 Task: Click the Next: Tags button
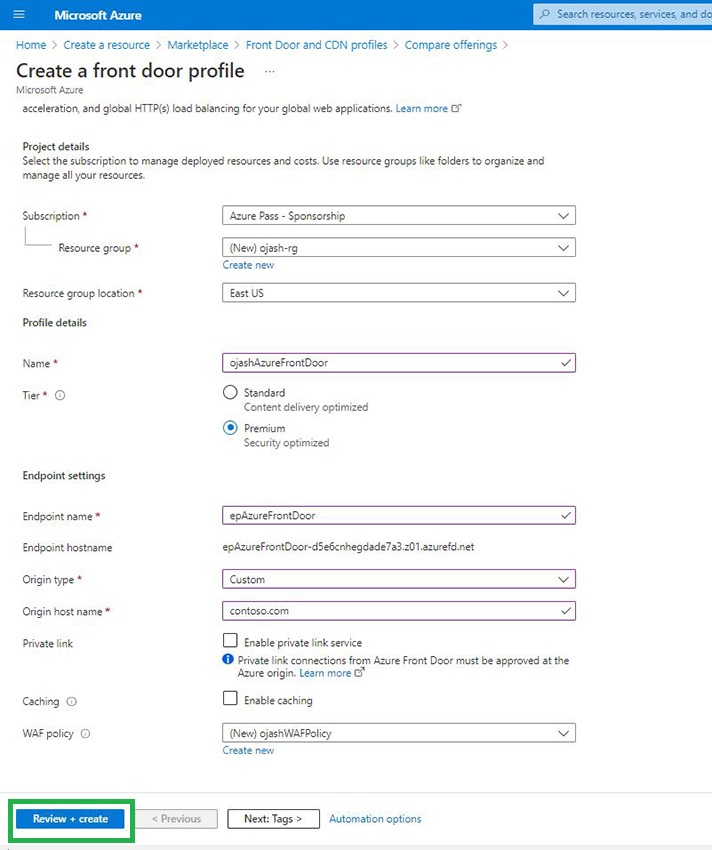click(x=272, y=819)
